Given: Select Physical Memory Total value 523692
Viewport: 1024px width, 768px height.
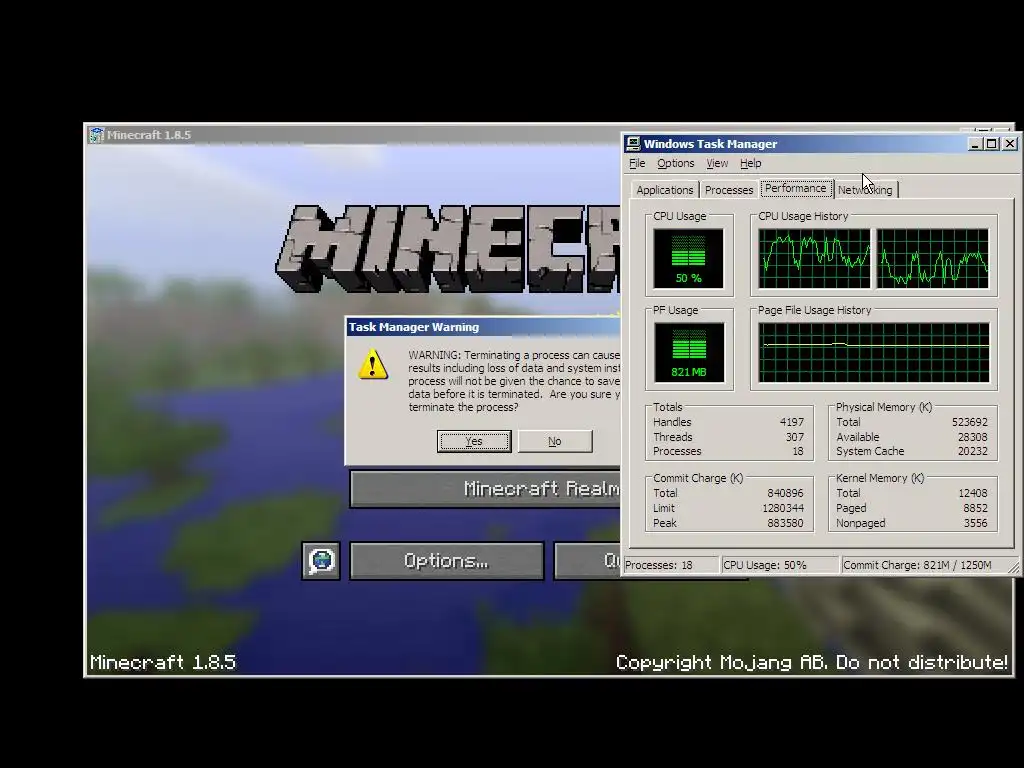Looking at the screenshot, I should coord(970,423).
